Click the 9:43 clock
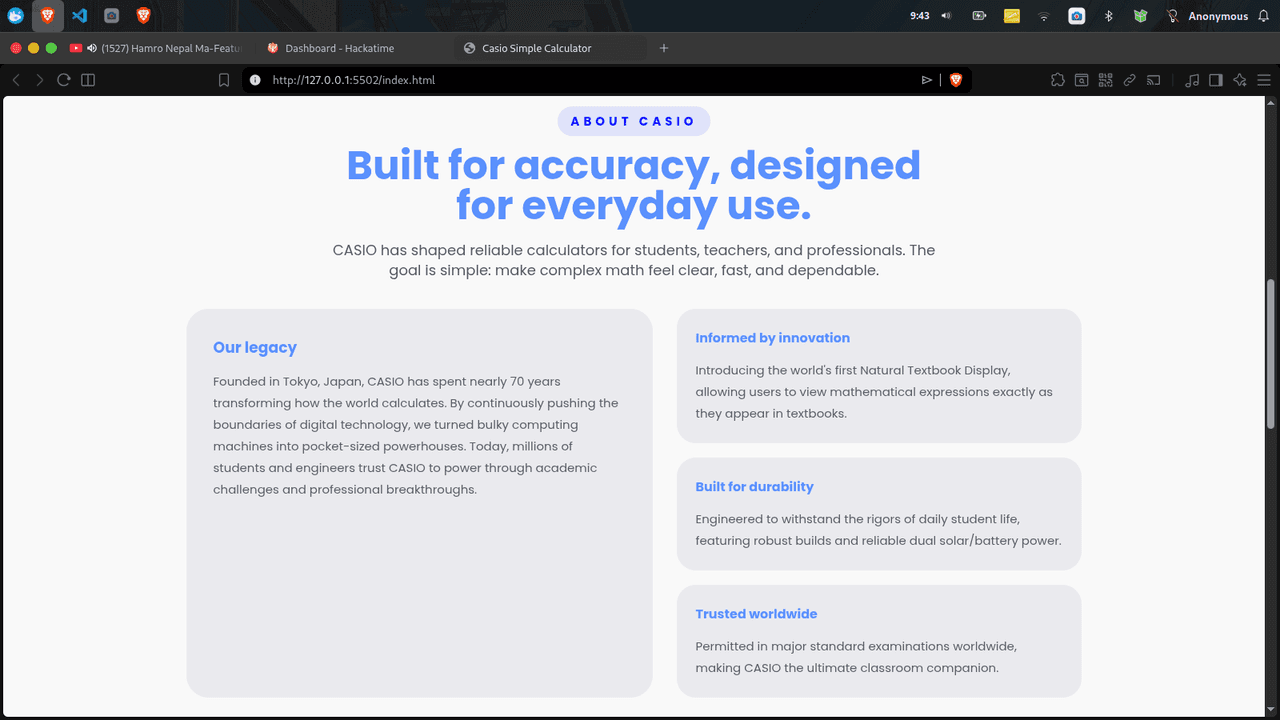Image resolution: width=1280 pixels, height=720 pixels. coord(920,16)
